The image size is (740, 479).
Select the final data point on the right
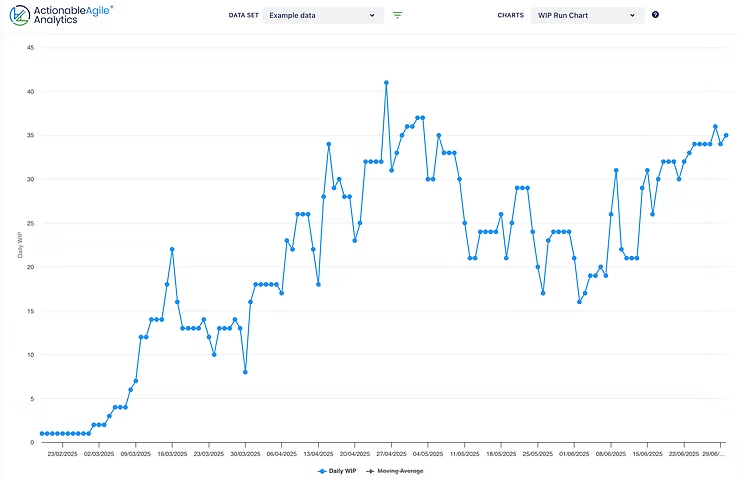click(726, 135)
